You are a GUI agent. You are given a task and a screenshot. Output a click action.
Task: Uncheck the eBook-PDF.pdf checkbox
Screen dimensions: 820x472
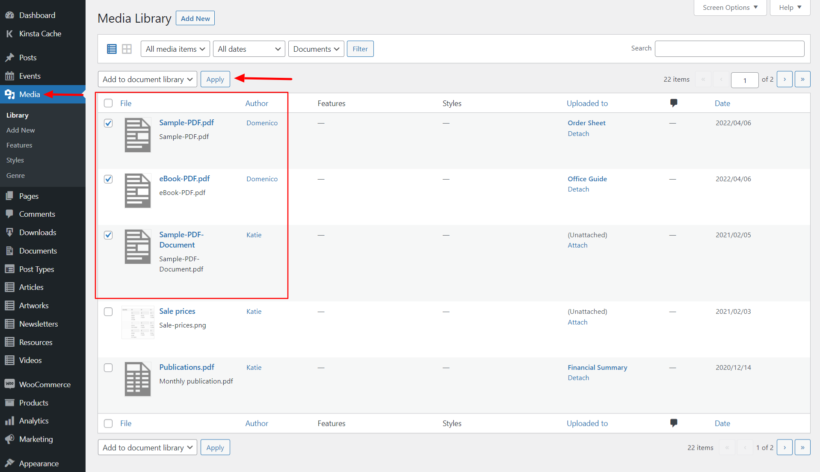(108, 179)
